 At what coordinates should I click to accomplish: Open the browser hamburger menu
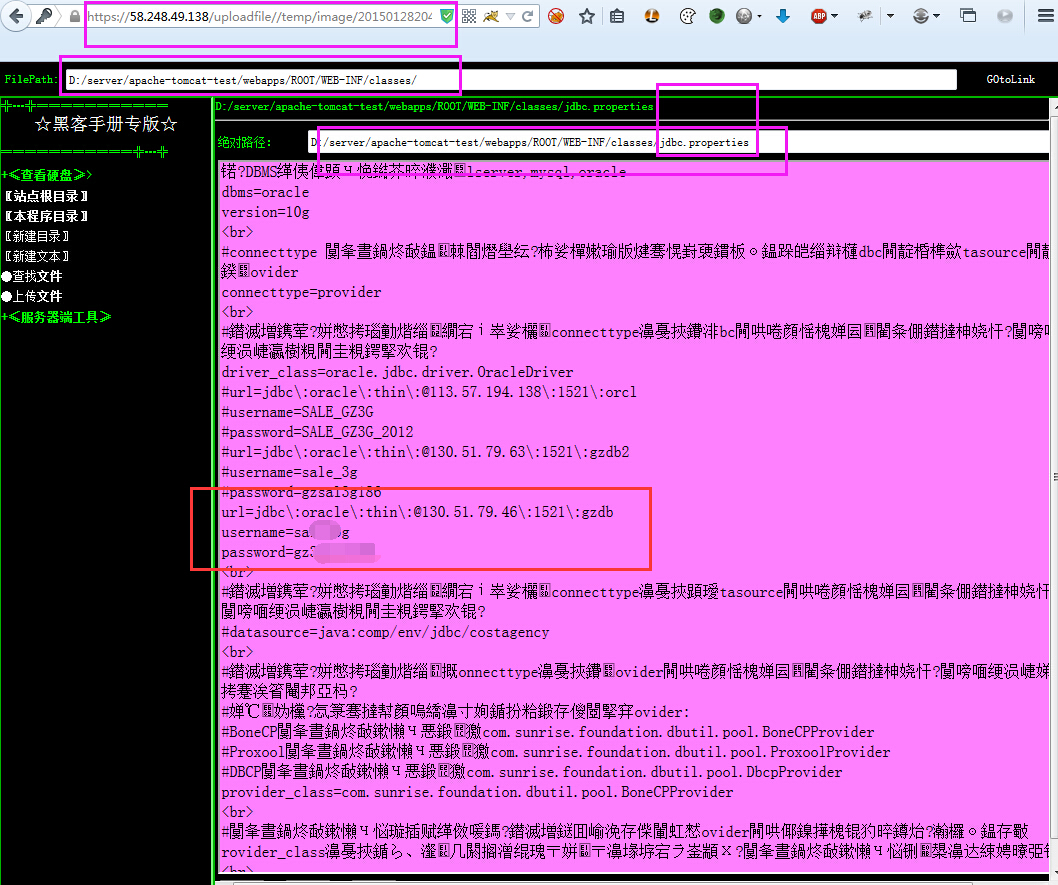pos(1046,16)
